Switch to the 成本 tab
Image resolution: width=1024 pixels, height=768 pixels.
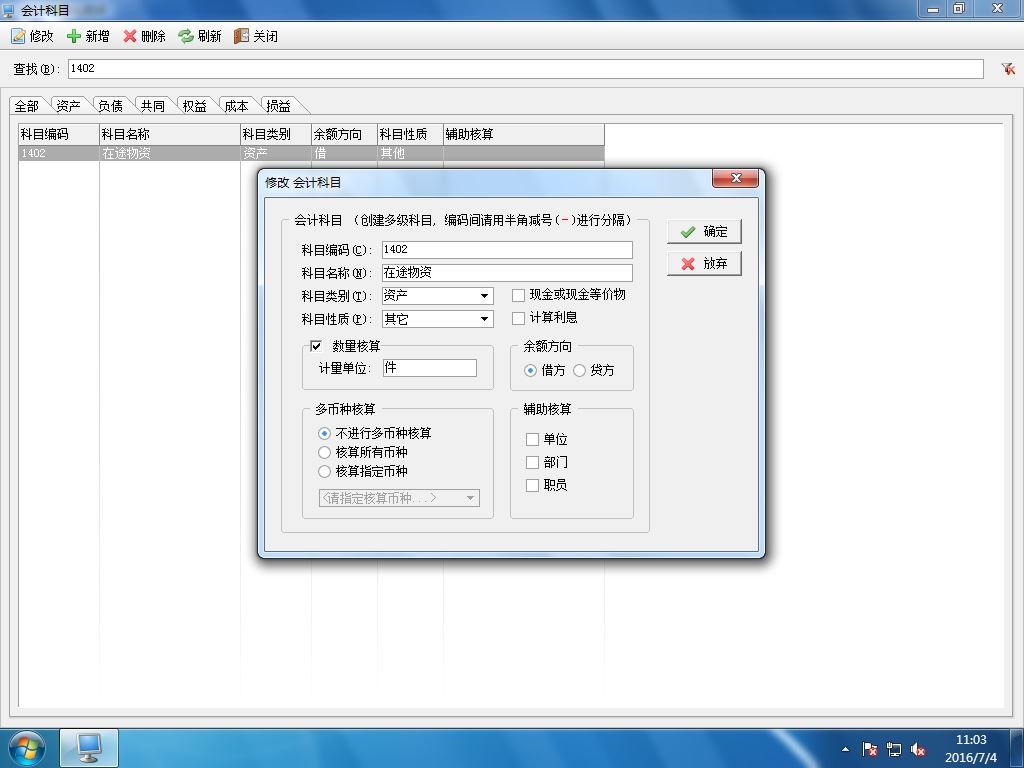(x=236, y=106)
